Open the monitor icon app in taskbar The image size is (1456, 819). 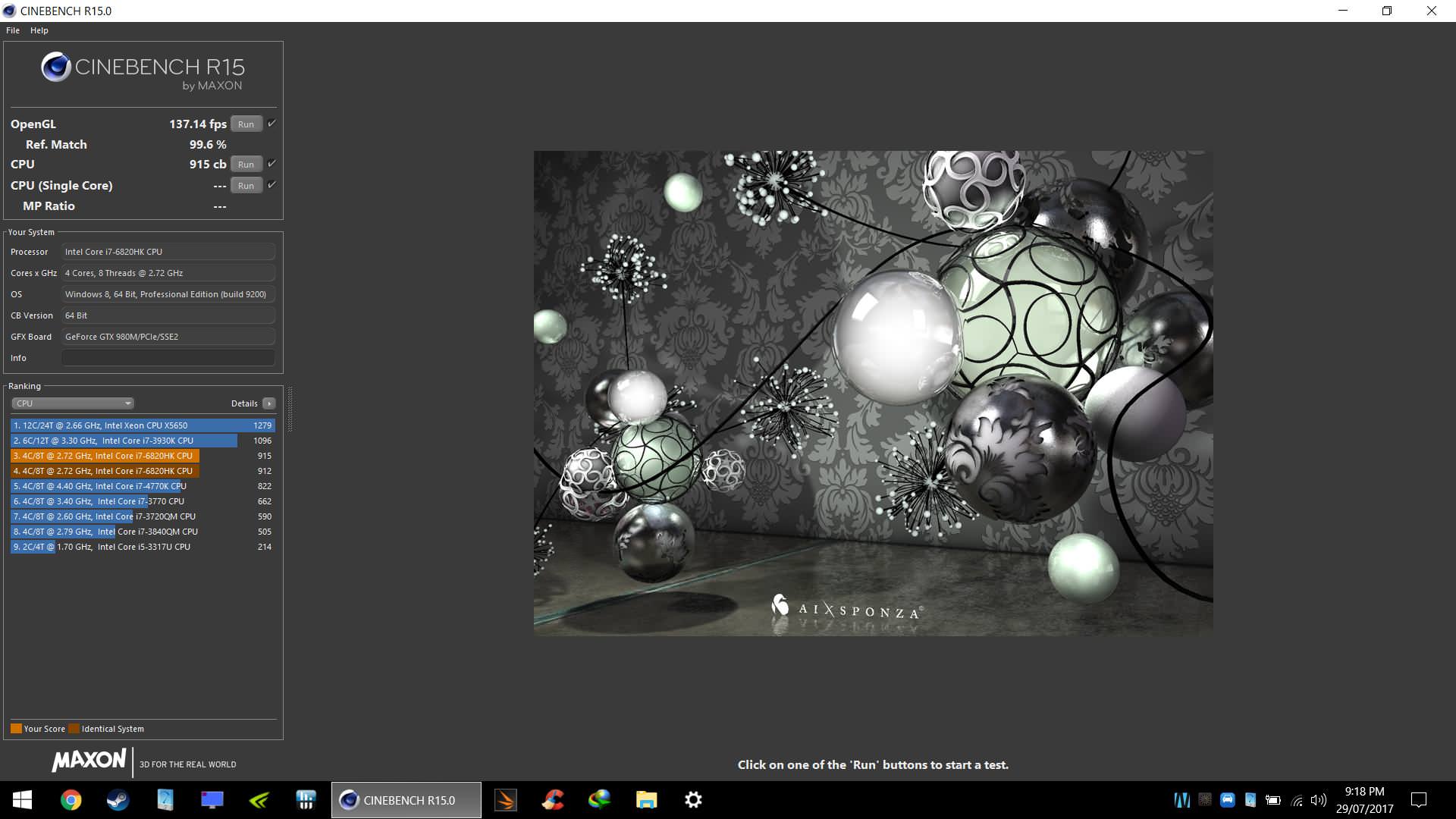pos(212,800)
